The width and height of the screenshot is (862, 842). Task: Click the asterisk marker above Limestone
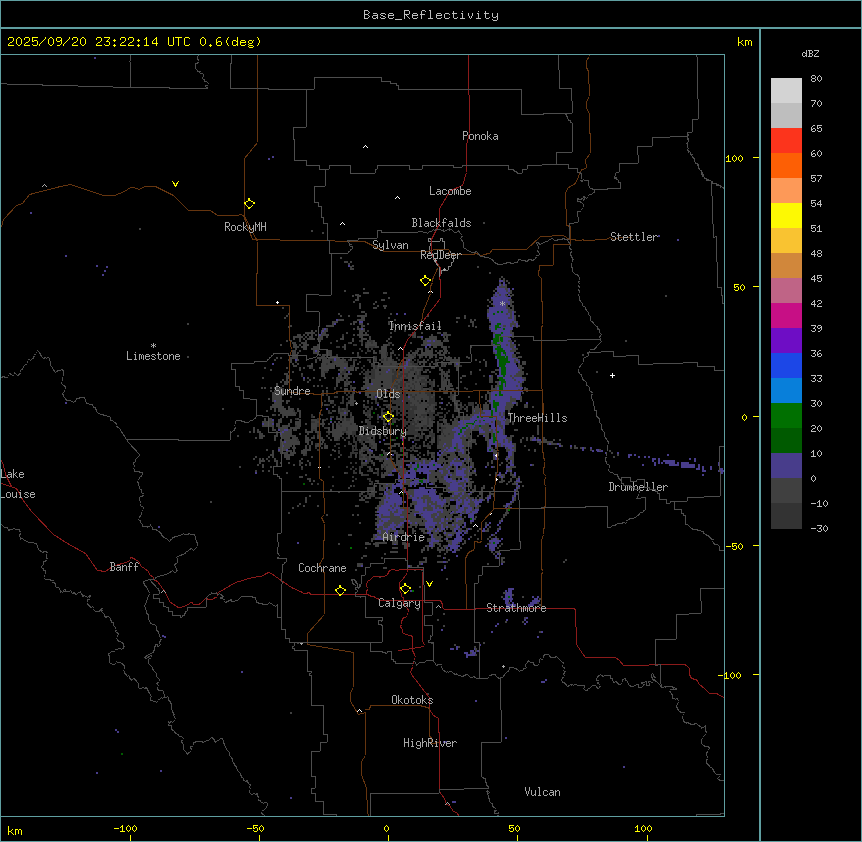[153, 345]
